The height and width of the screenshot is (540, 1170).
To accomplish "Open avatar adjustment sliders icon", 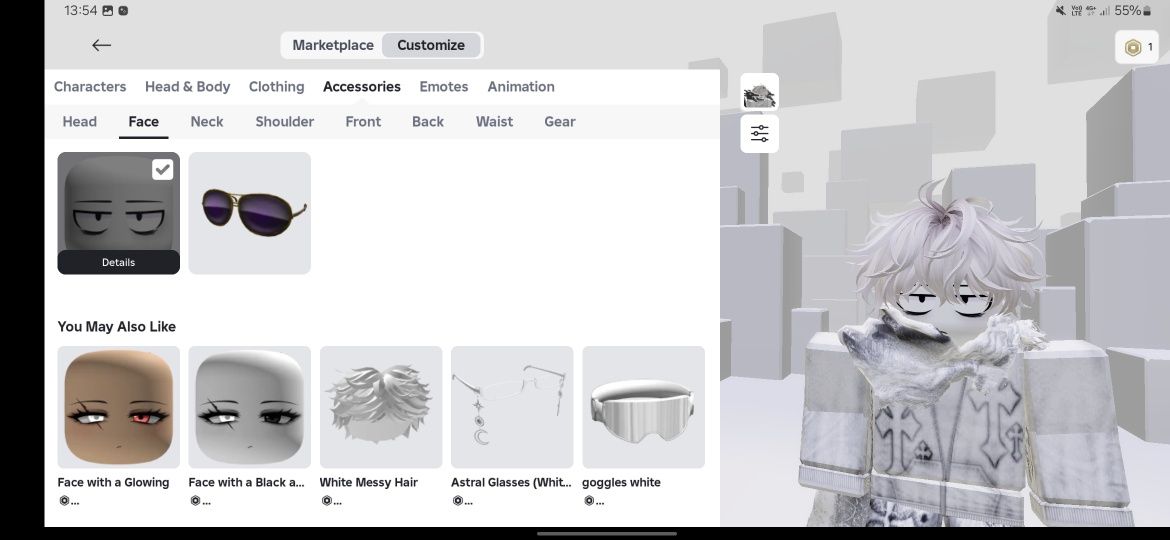I will point(760,134).
